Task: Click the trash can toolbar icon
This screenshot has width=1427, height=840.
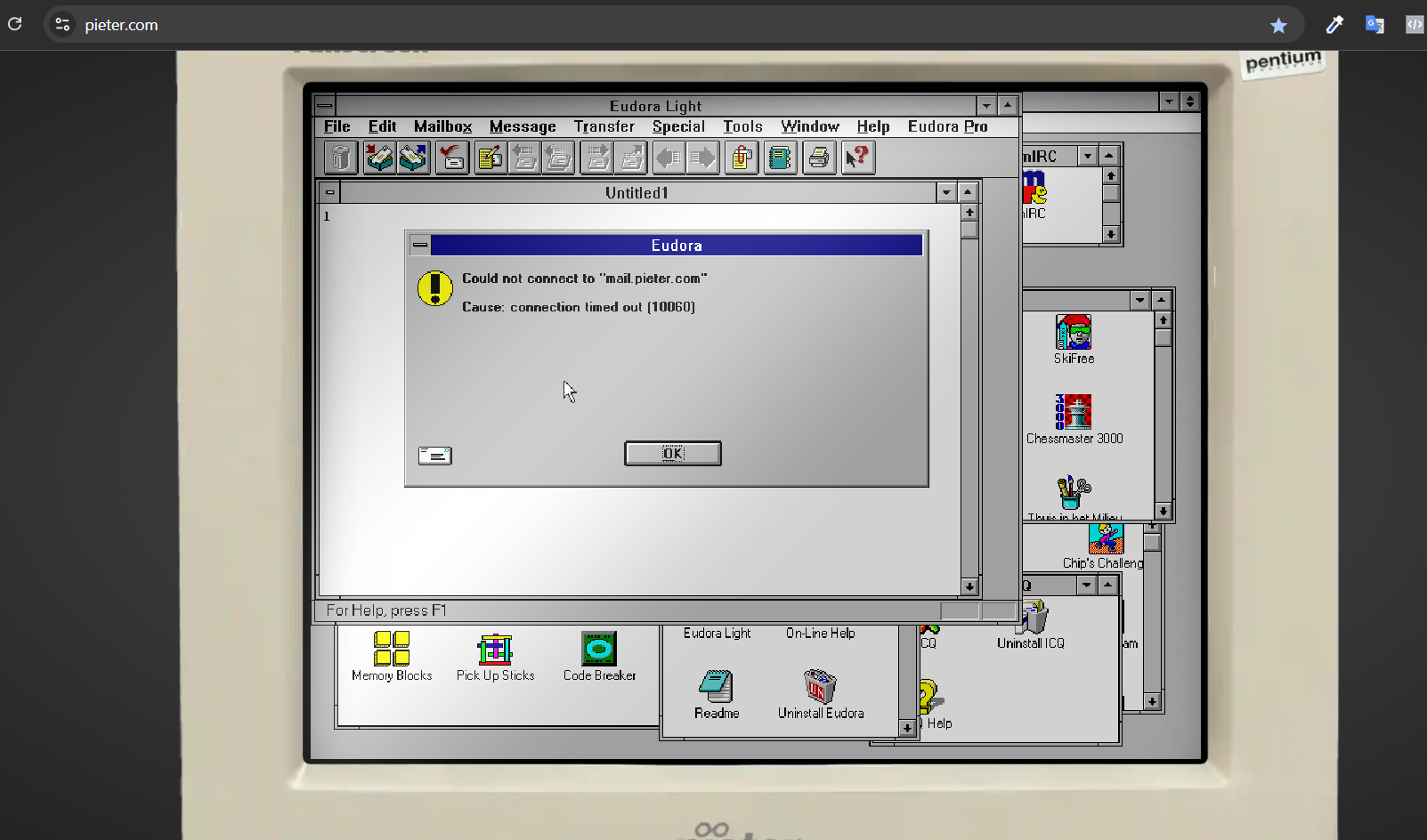Action: pos(340,158)
